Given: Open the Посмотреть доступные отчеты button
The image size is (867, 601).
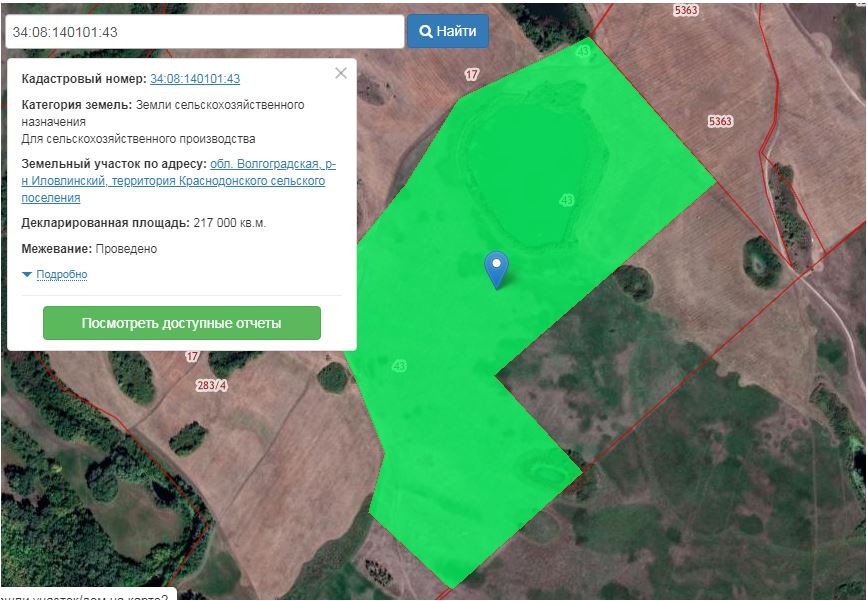Looking at the screenshot, I should tap(181, 323).
